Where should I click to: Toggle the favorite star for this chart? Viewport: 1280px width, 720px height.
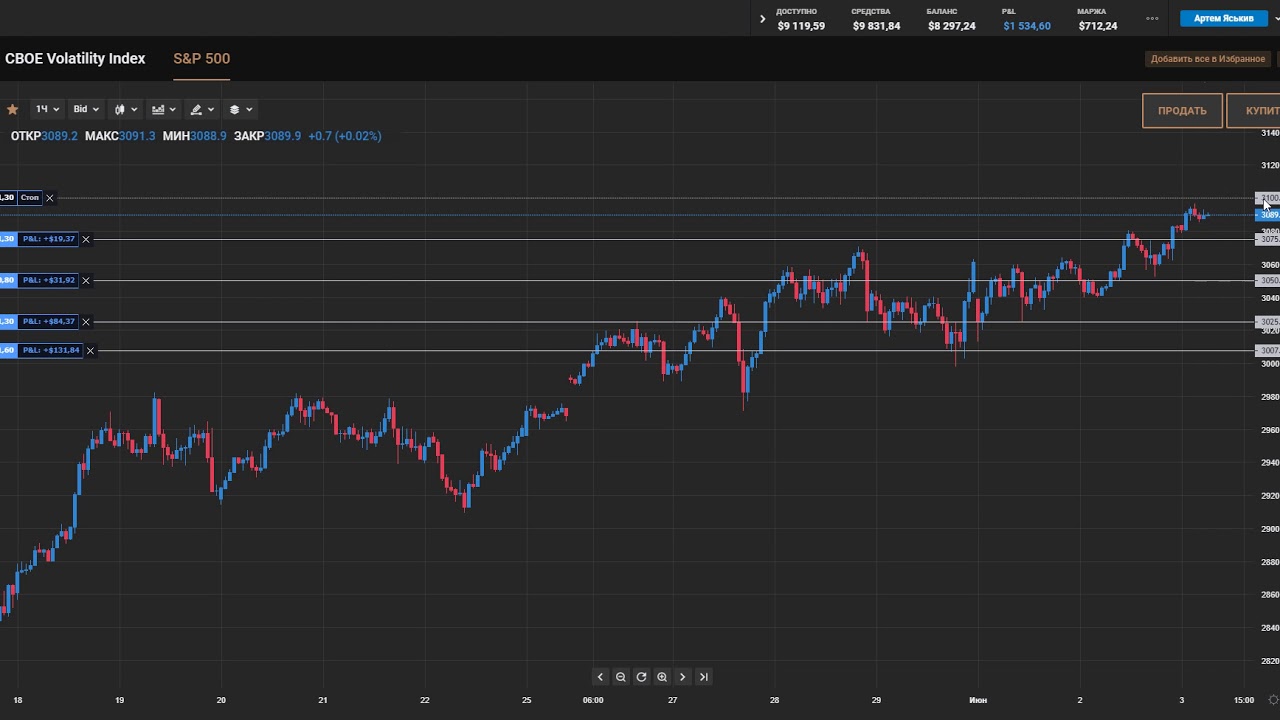[13, 110]
